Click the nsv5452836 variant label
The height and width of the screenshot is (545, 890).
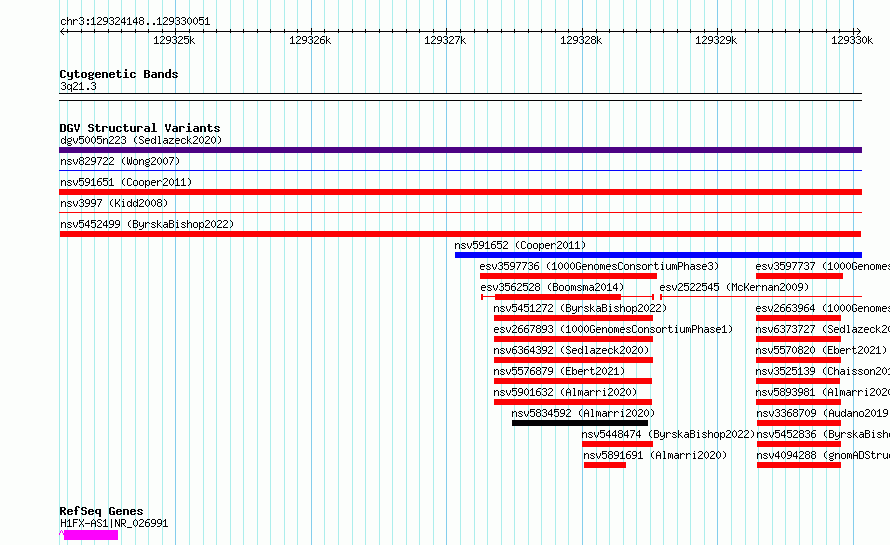coord(823,434)
